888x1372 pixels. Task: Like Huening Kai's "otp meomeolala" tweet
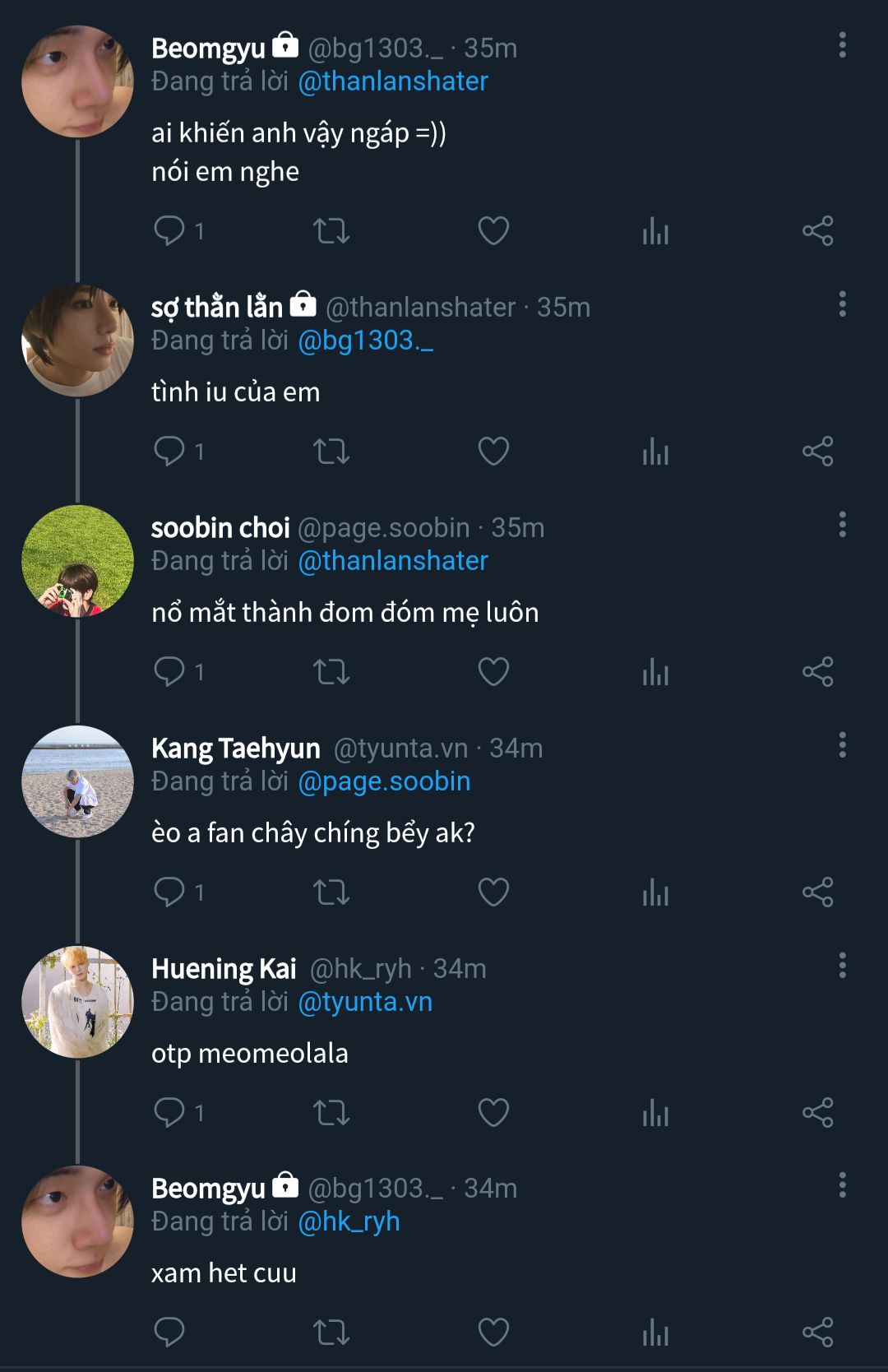[493, 1113]
